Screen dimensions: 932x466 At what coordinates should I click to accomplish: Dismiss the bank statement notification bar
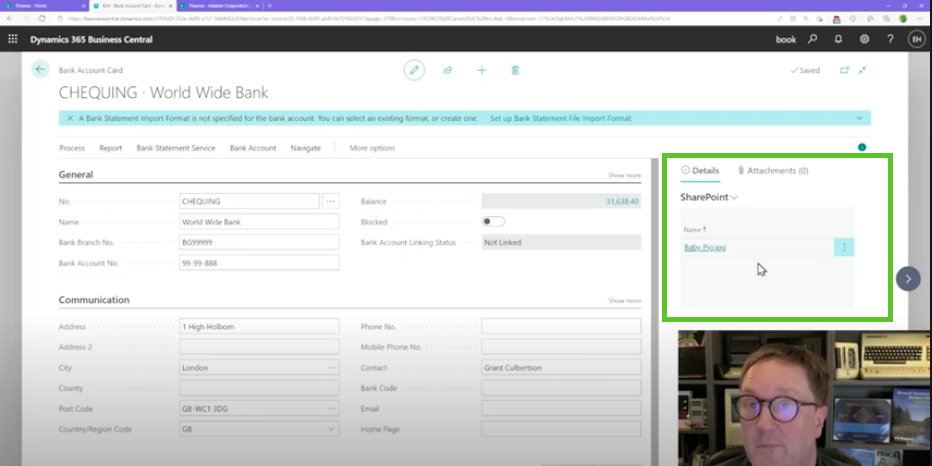[69, 118]
